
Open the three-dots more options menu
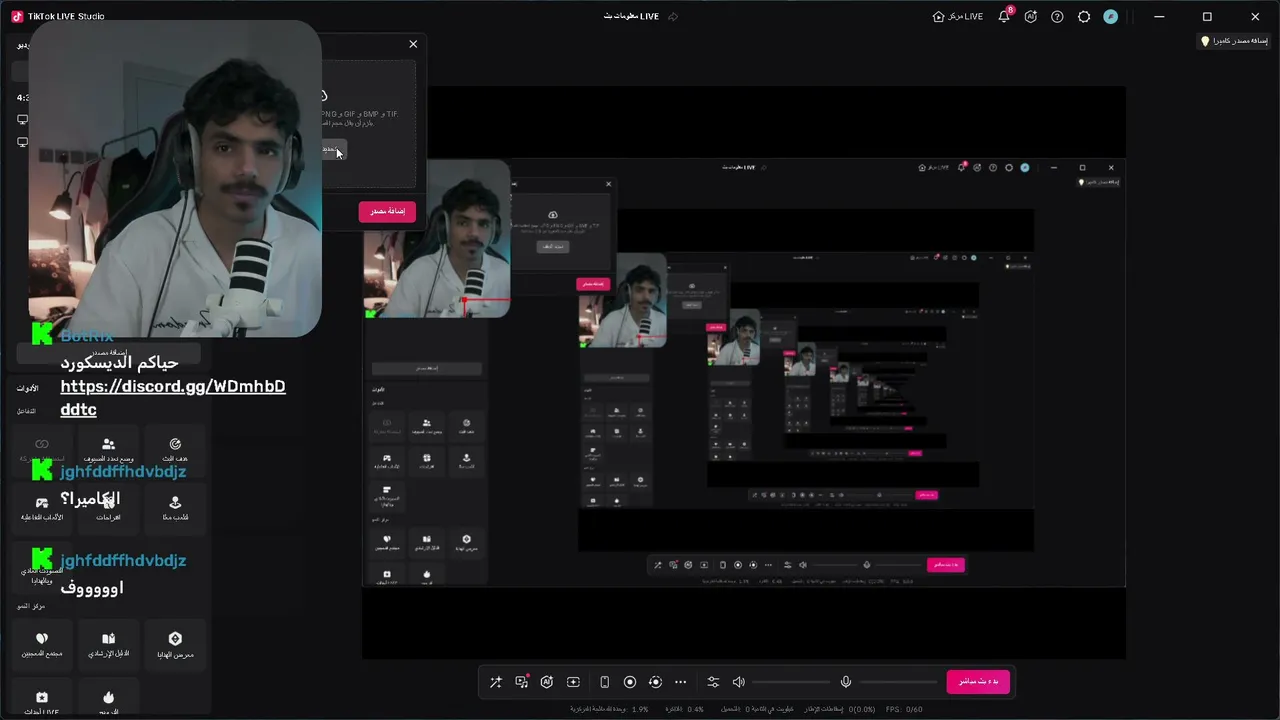tap(681, 682)
